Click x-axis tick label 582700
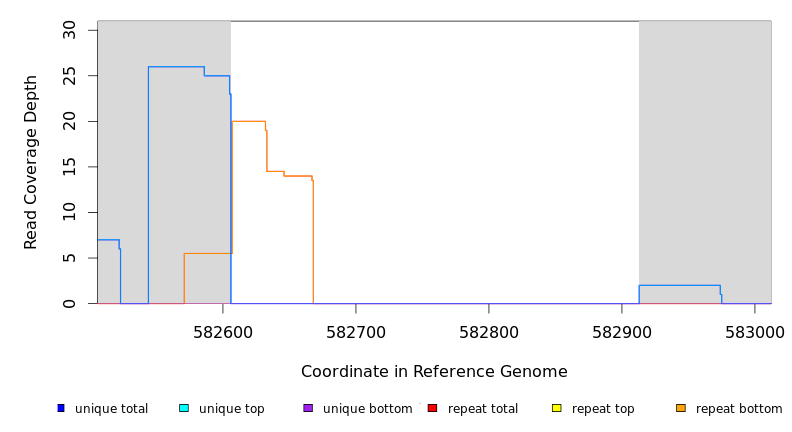This screenshot has width=792, height=432. (355, 330)
